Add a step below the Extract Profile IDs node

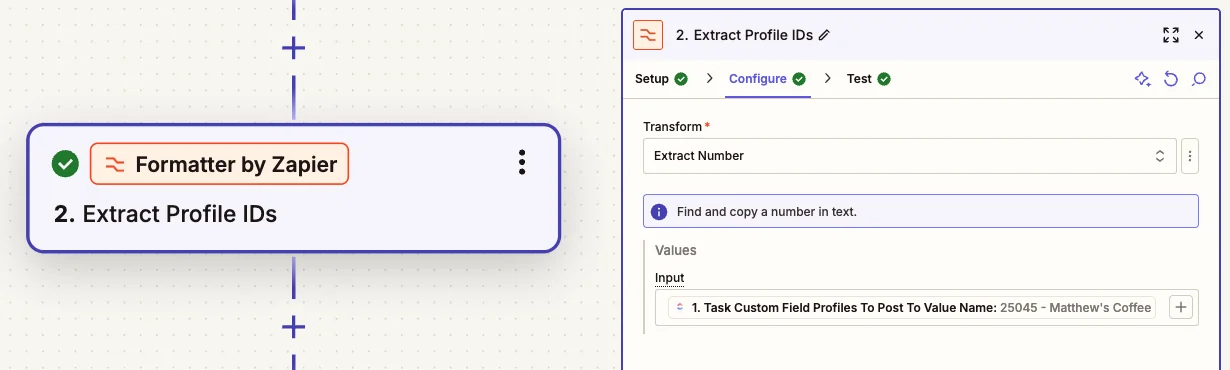(x=293, y=326)
